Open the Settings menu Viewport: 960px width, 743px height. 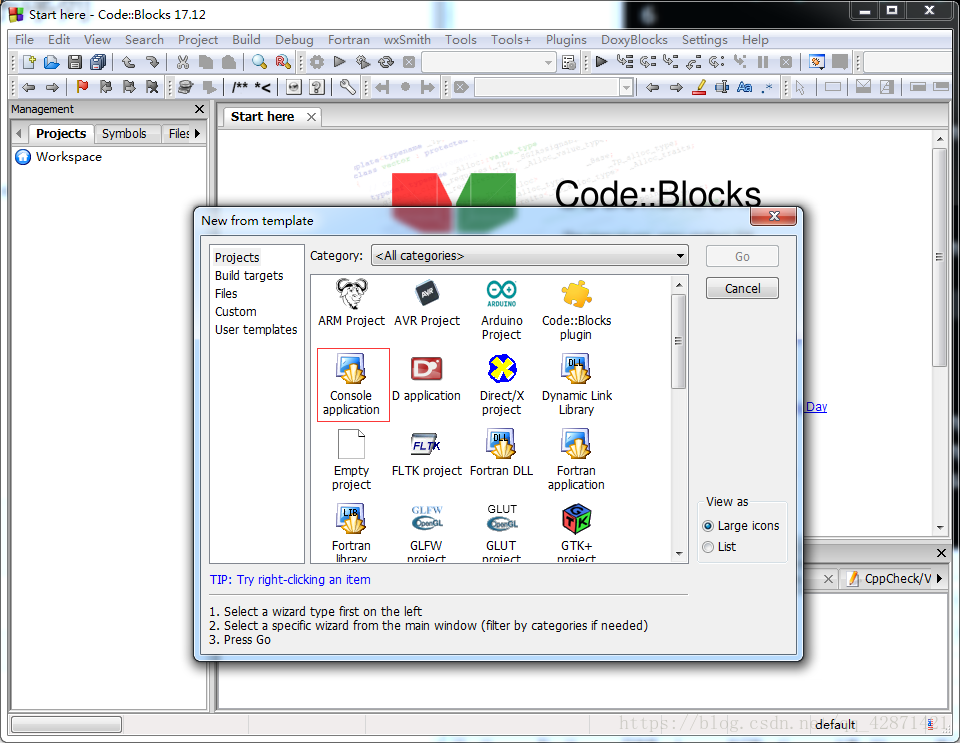click(x=705, y=40)
